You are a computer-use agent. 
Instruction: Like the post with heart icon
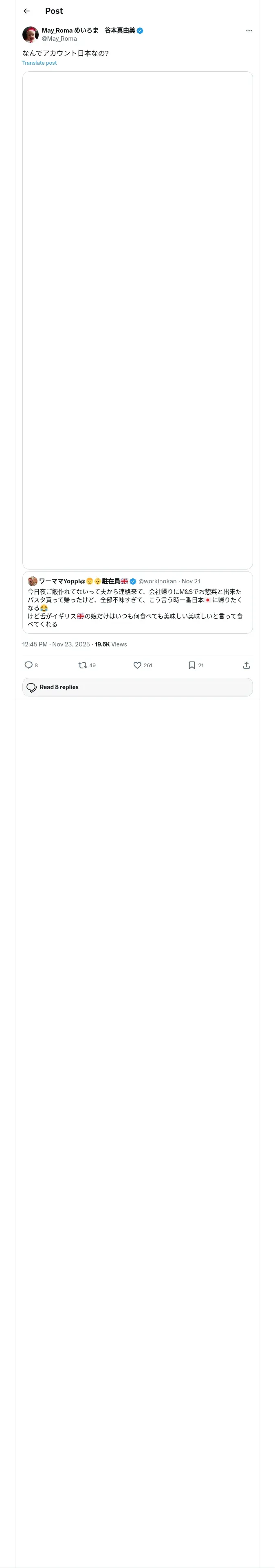[x=137, y=665]
